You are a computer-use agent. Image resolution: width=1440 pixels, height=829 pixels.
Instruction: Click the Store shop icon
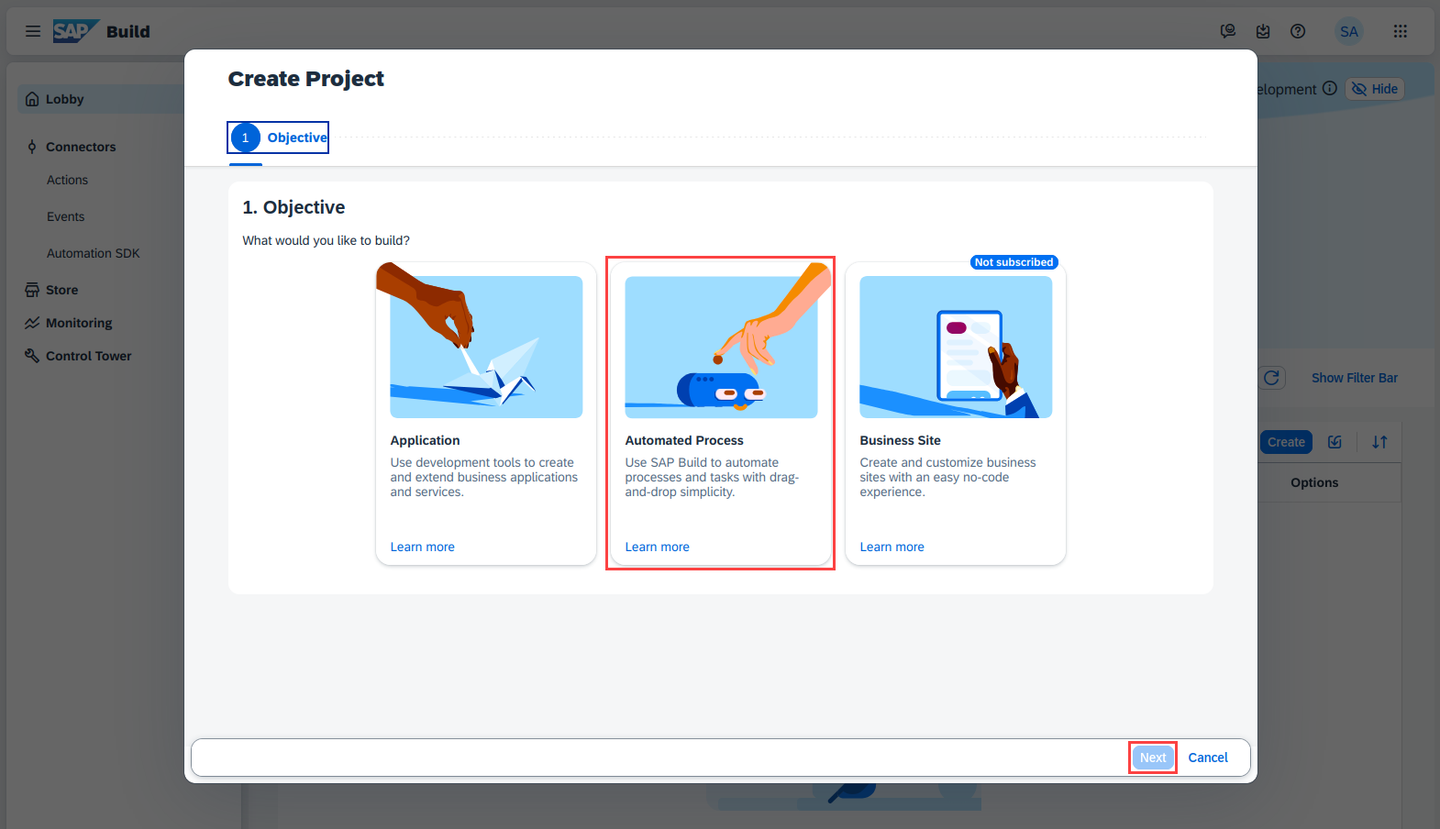coord(32,290)
